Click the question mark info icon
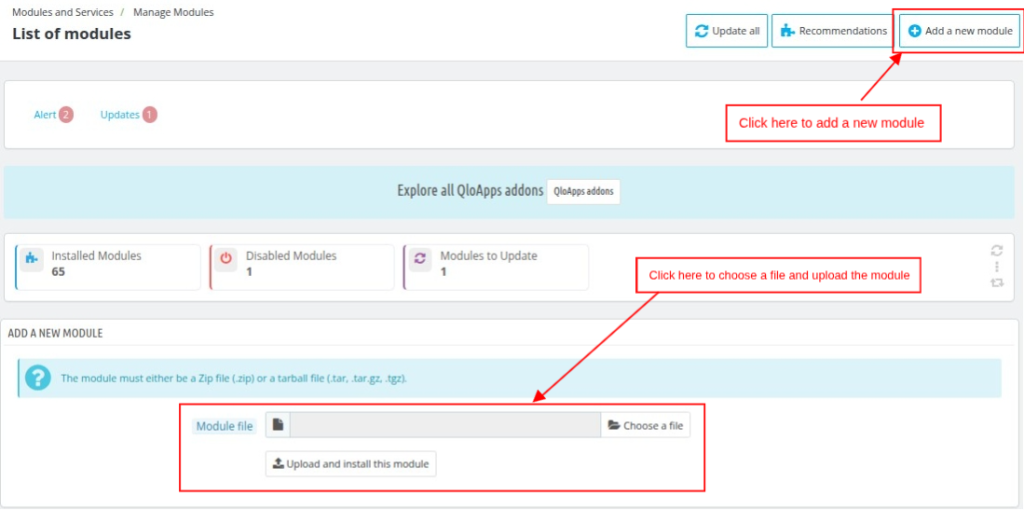This screenshot has width=1024, height=510. pyautogui.click(x=38, y=377)
